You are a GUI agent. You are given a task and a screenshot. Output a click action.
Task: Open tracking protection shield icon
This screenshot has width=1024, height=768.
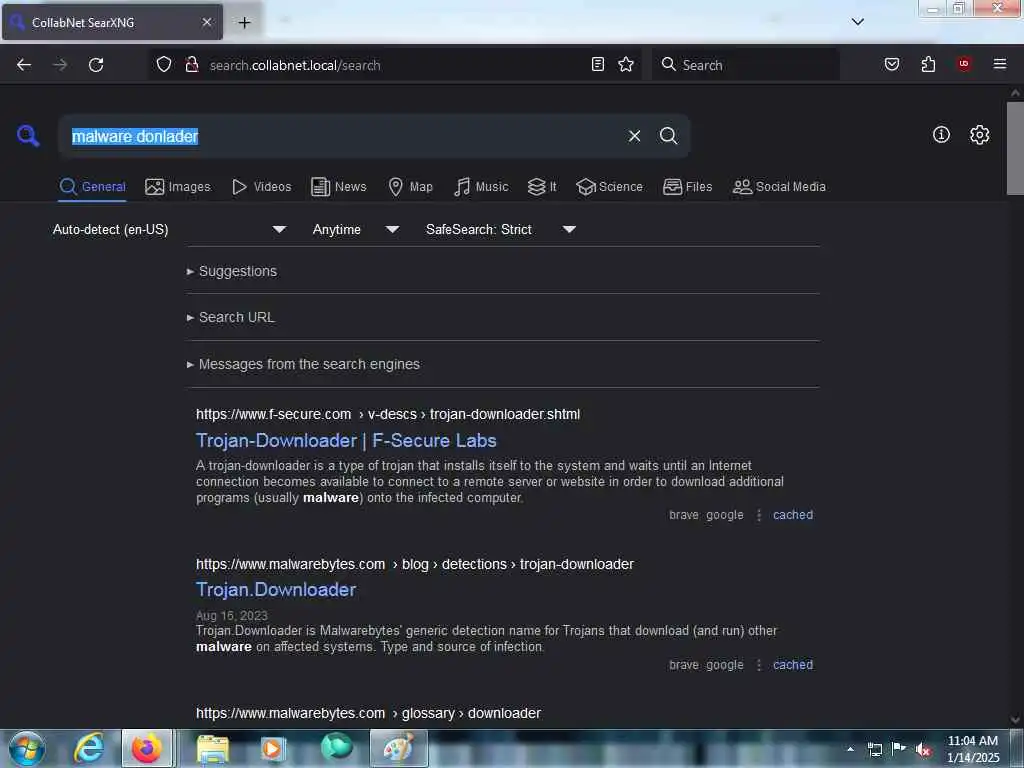coord(164,65)
